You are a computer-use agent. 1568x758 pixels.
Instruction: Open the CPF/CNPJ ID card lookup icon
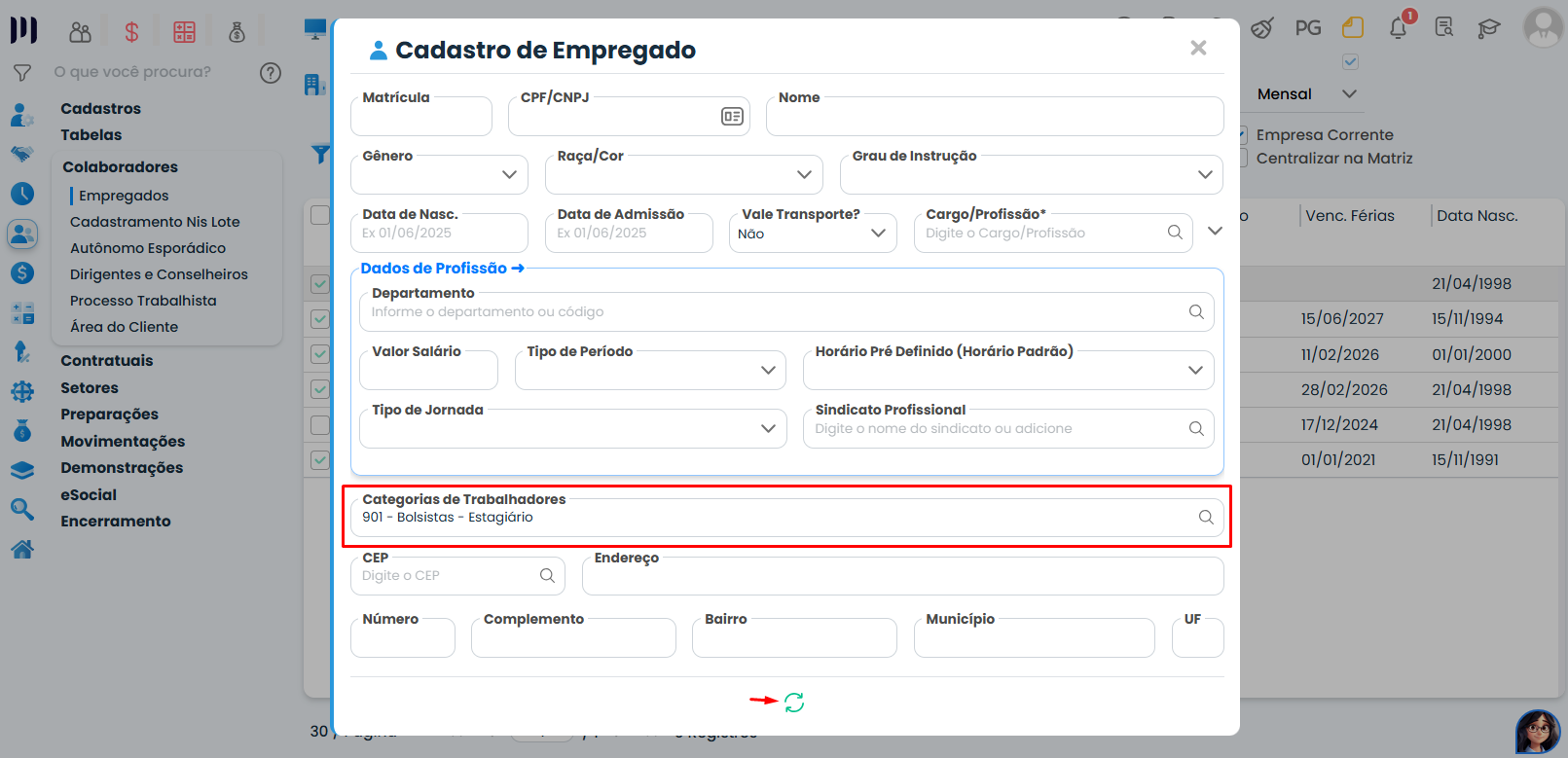click(x=732, y=117)
